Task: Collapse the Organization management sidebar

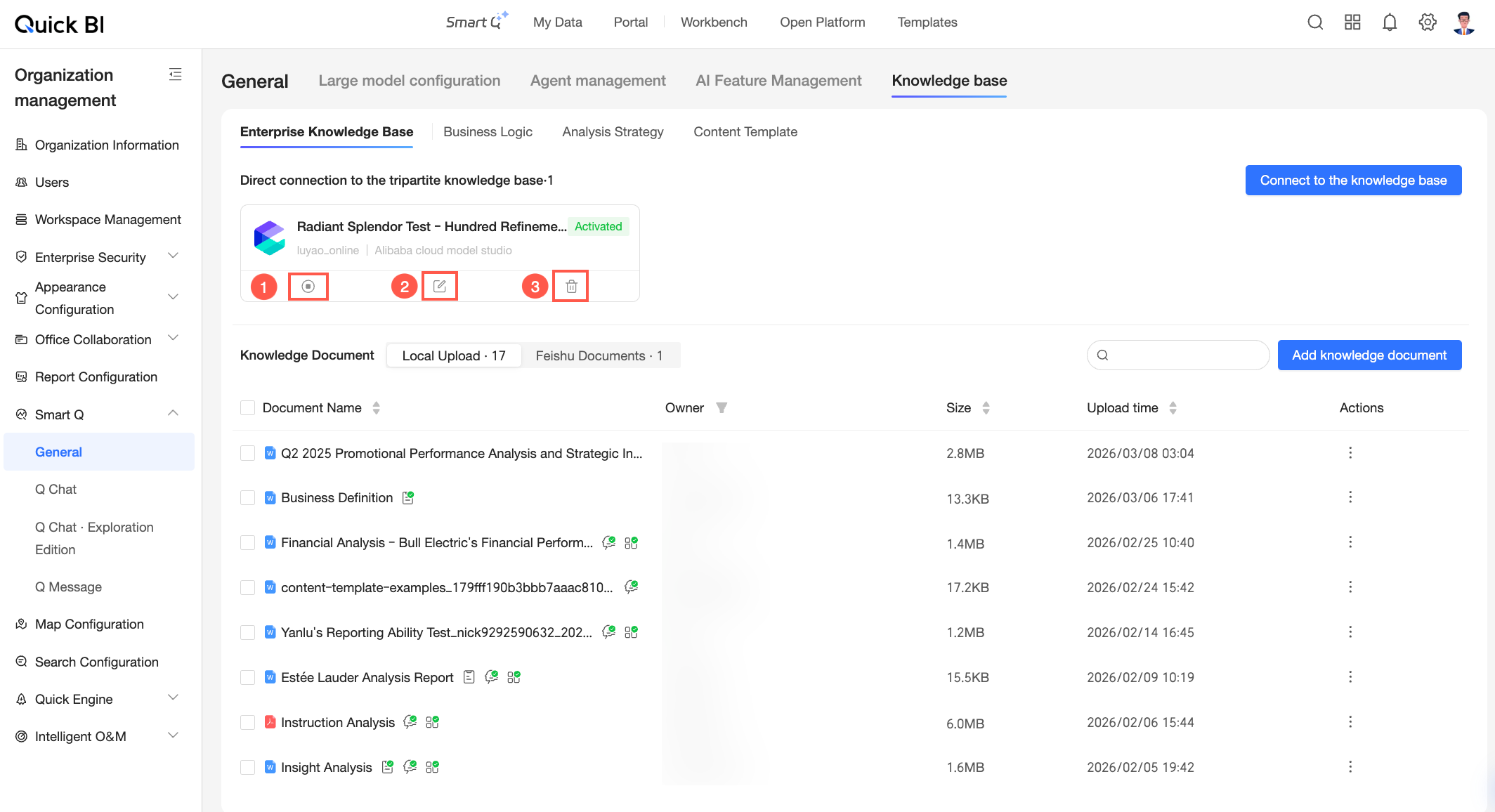Action: pos(176,74)
